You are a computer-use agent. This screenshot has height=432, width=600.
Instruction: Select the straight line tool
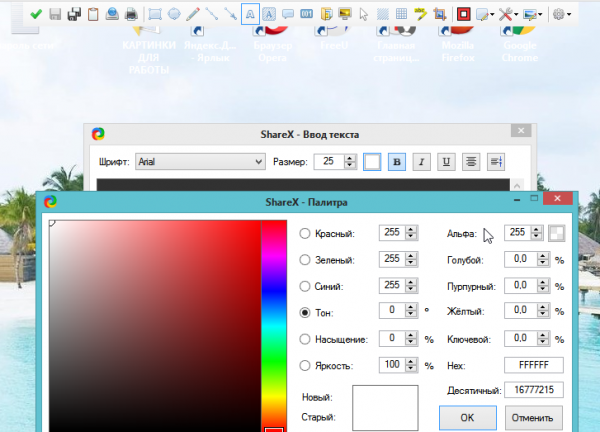pyautogui.click(x=212, y=15)
